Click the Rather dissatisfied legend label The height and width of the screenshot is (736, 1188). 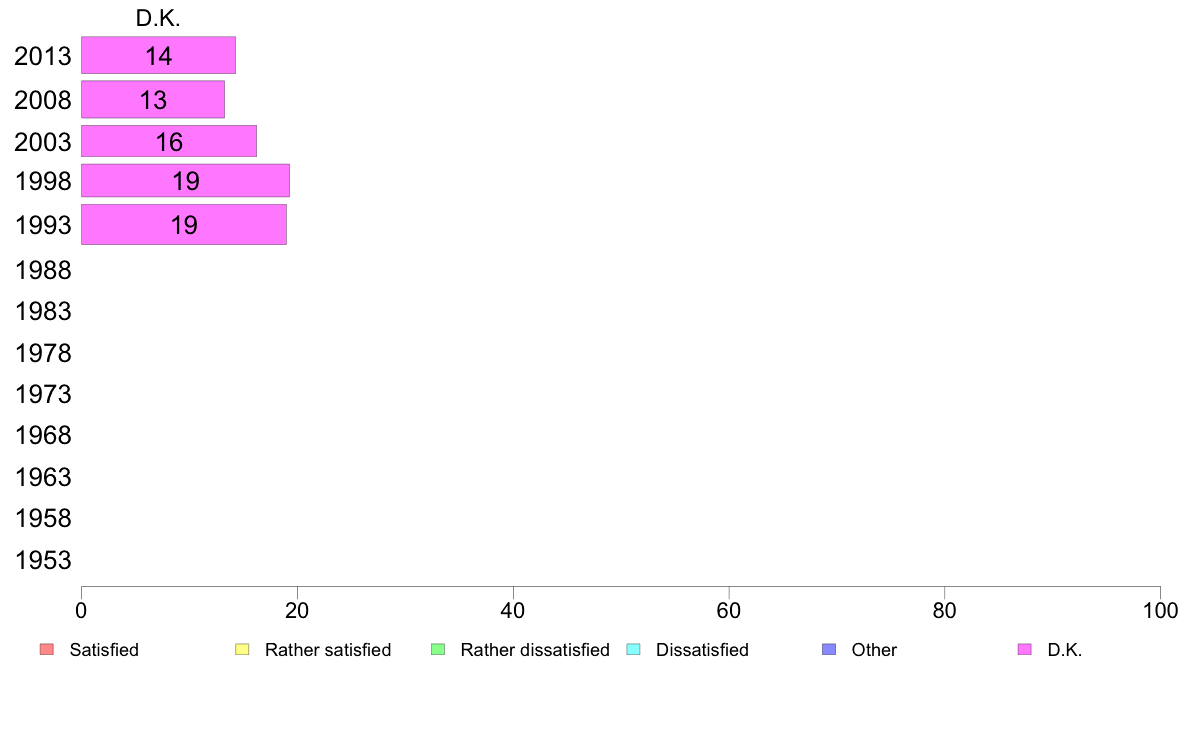point(534,650)
